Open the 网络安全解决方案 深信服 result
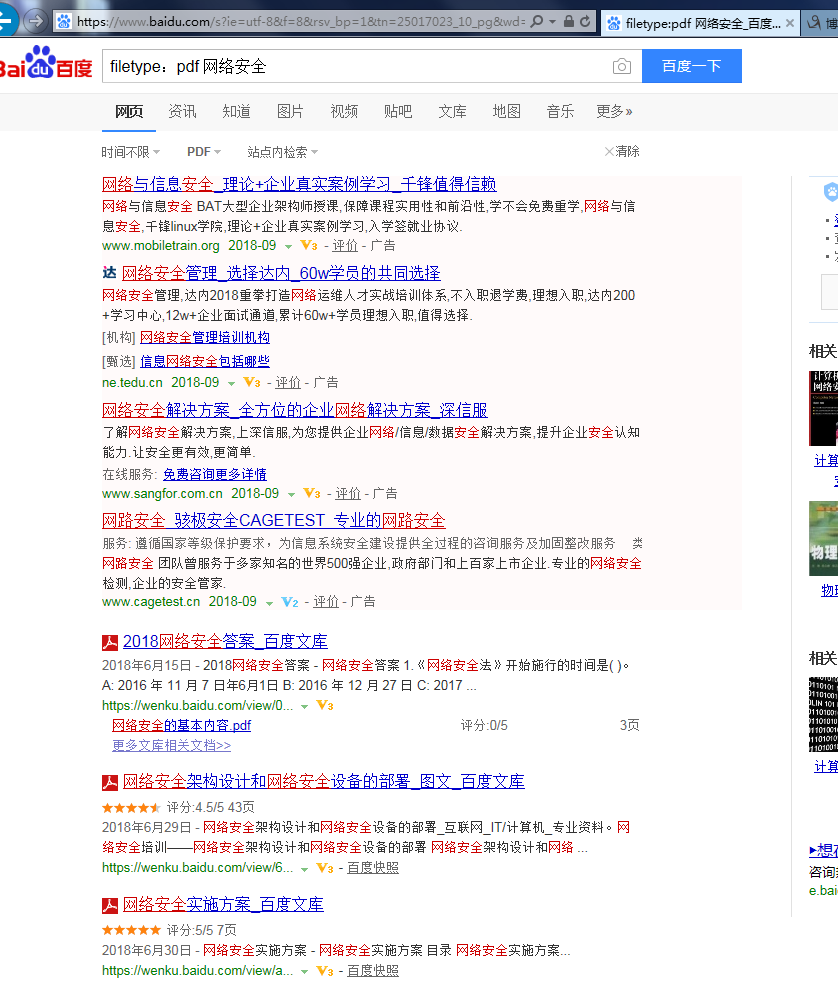838x984 pixels. coord(294,410)
